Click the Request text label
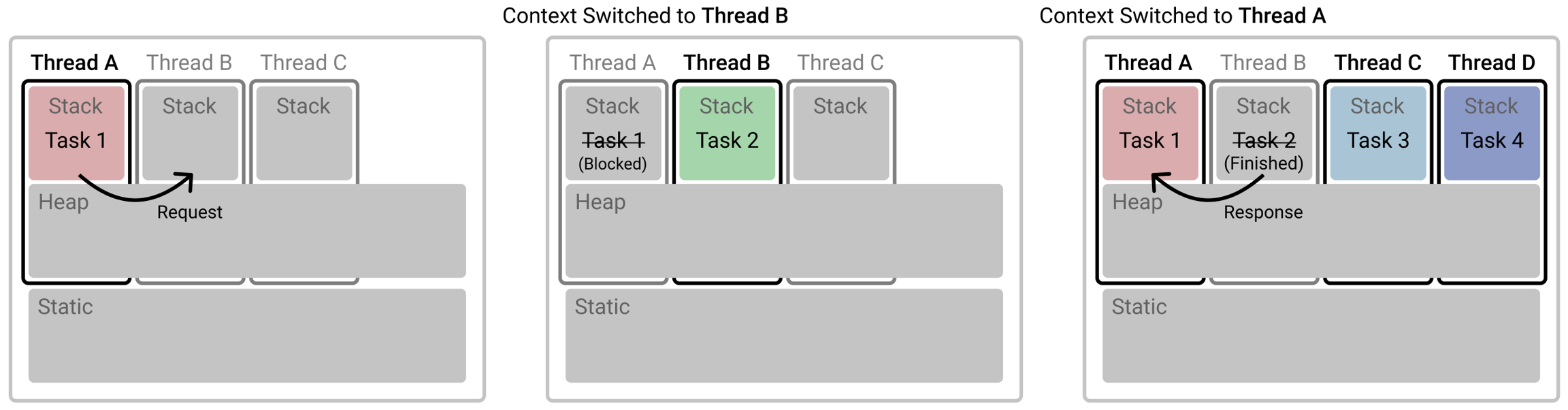This screenshot has width=1568, height=410. [189, 212]
